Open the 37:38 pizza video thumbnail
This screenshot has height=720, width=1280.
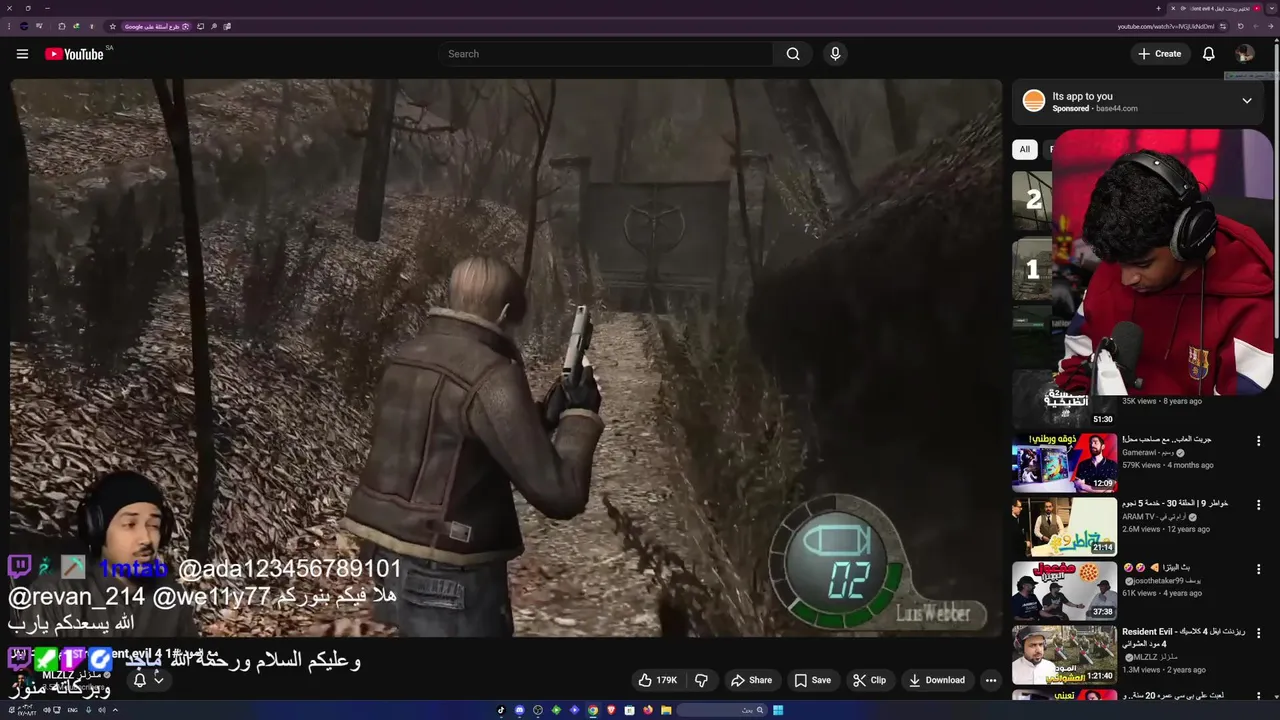click(x=1064, y=590)
